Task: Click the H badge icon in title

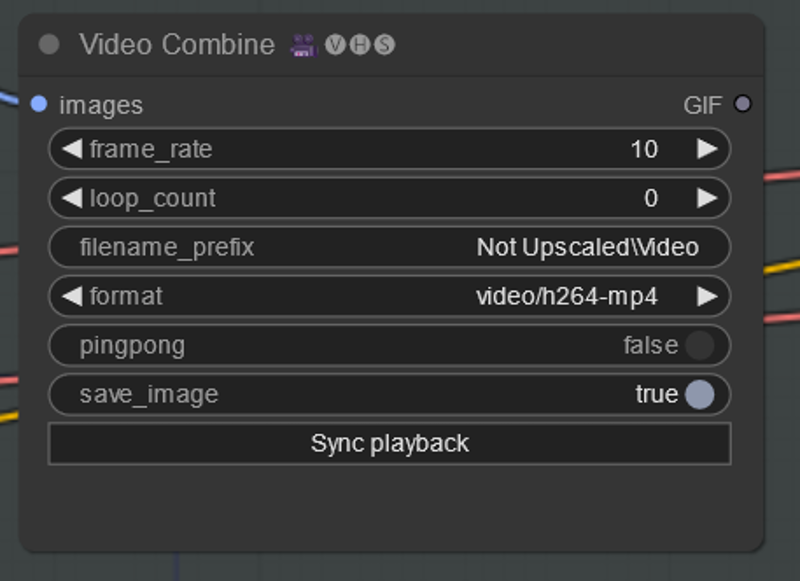Action: click(360, 45)
